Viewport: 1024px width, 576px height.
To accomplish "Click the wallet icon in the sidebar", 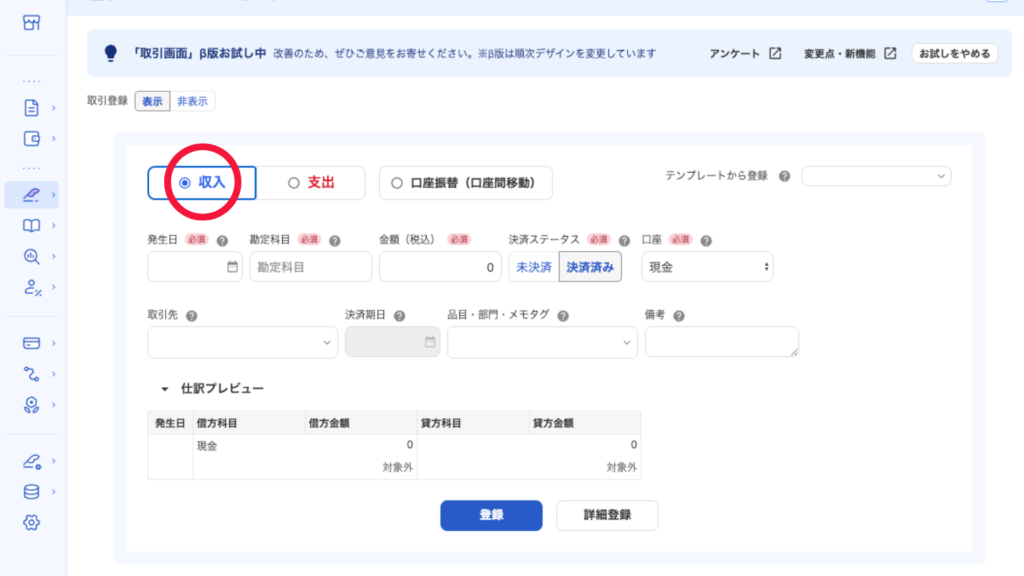I will coord(32,138).
